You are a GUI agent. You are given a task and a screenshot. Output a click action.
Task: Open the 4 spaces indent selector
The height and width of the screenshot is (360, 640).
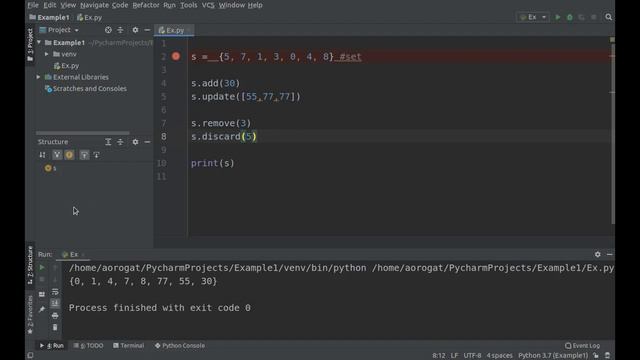pyautogui.click(x=499, y=356)
